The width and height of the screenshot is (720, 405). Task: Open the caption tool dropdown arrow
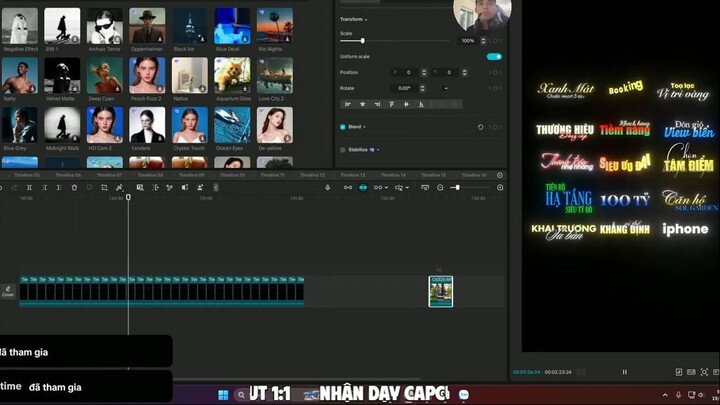(407, 187)
